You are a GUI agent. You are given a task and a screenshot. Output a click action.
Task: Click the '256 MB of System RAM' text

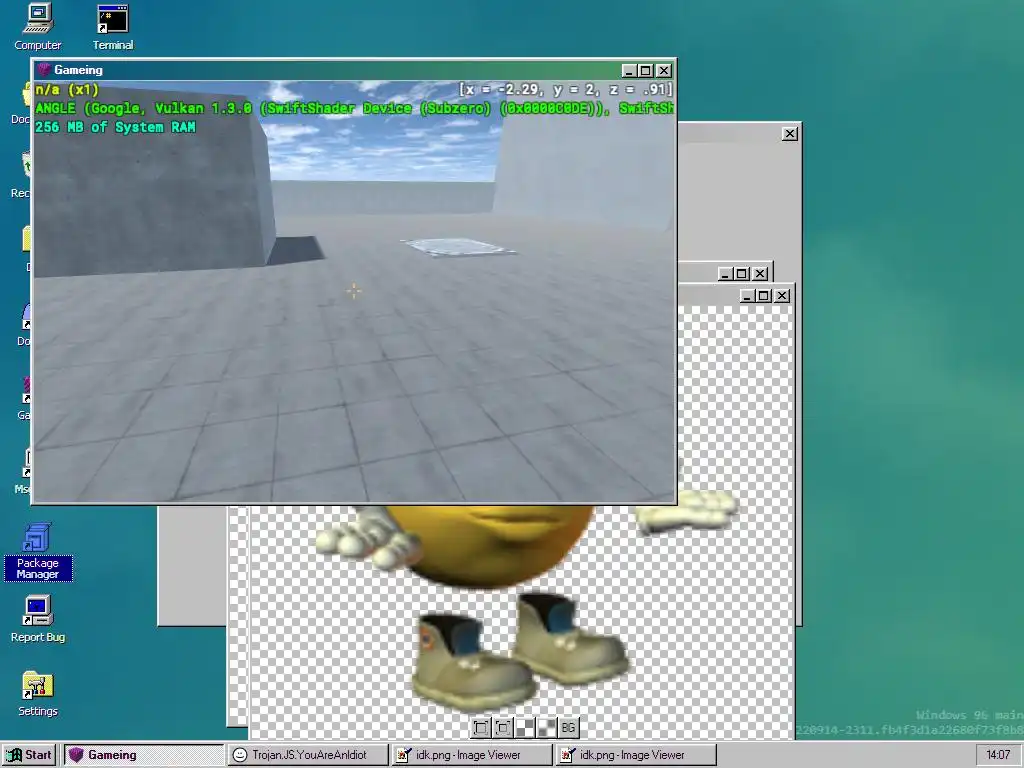click(x=115, y=127)
